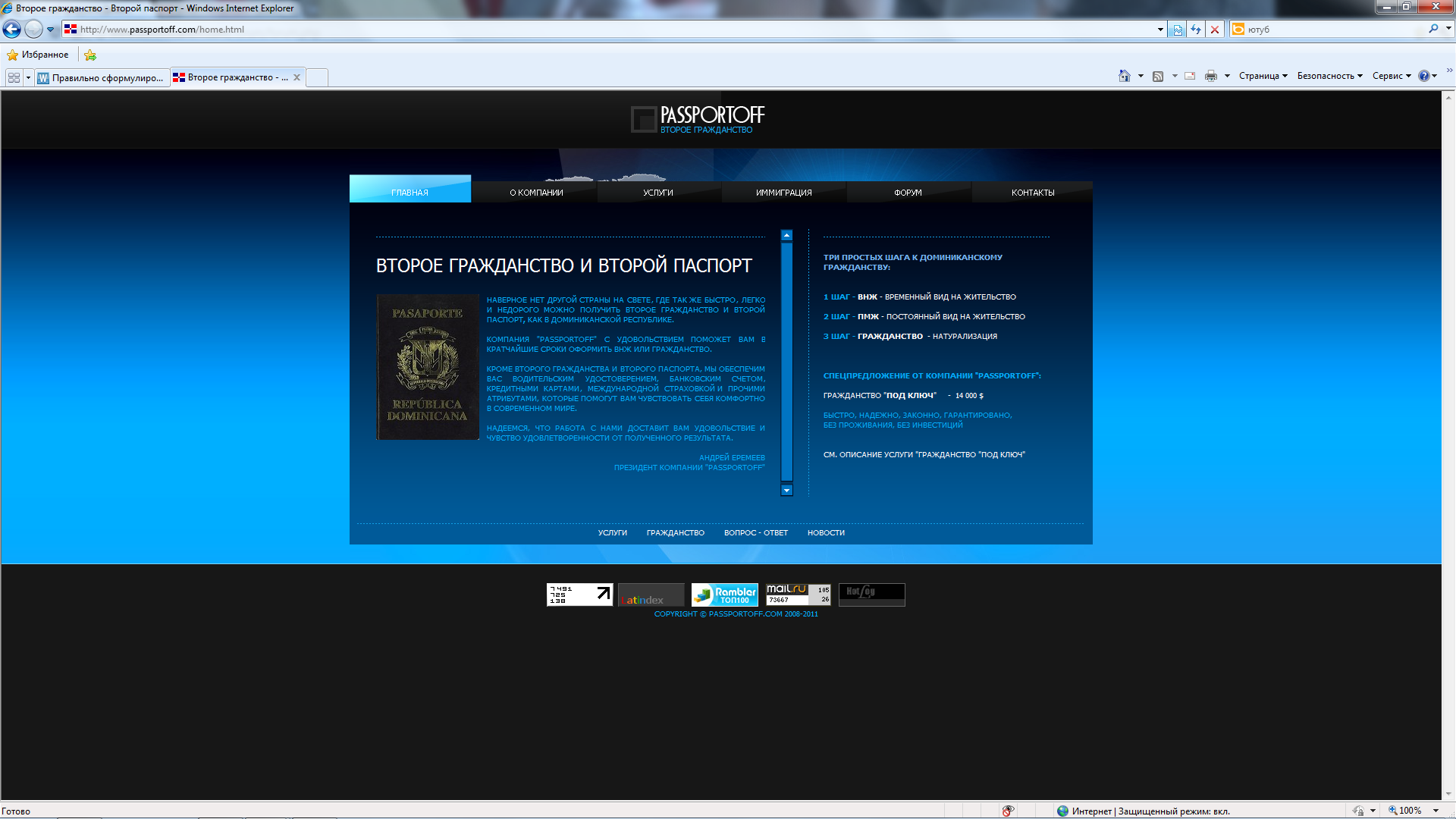Expand the command bar overflow chevron
Image resolution: width=1456 pixels, height=819 pixels.
coord(1449,71)
